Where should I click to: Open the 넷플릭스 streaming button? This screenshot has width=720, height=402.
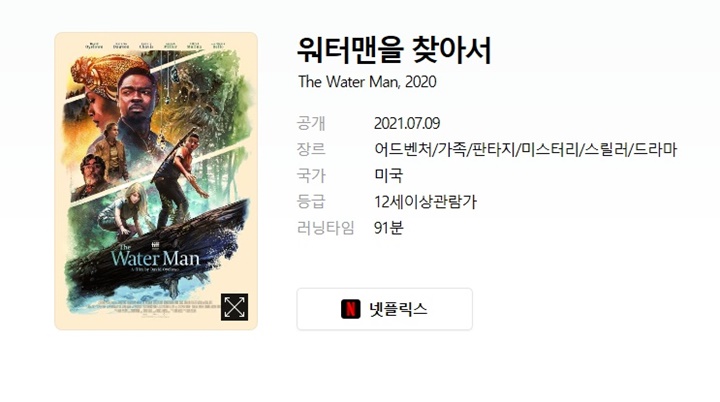click(384, 309)
